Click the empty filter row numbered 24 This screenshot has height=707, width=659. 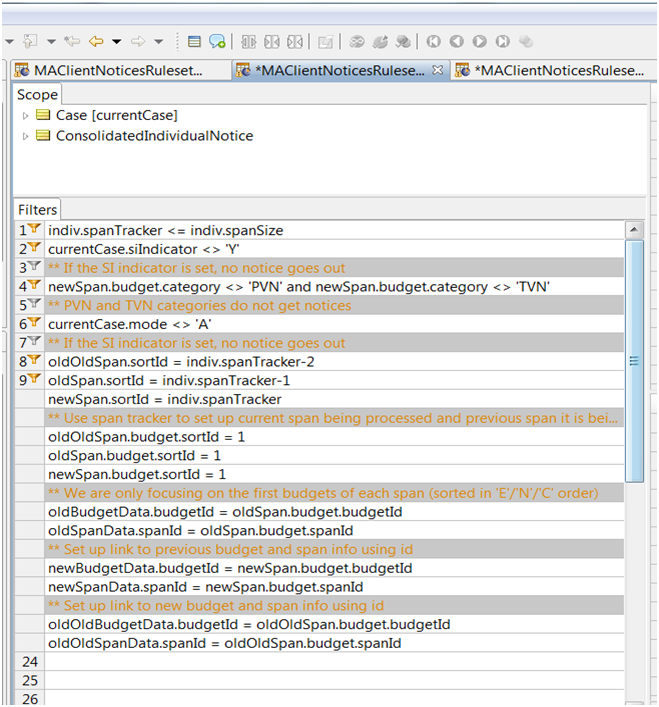334,661
